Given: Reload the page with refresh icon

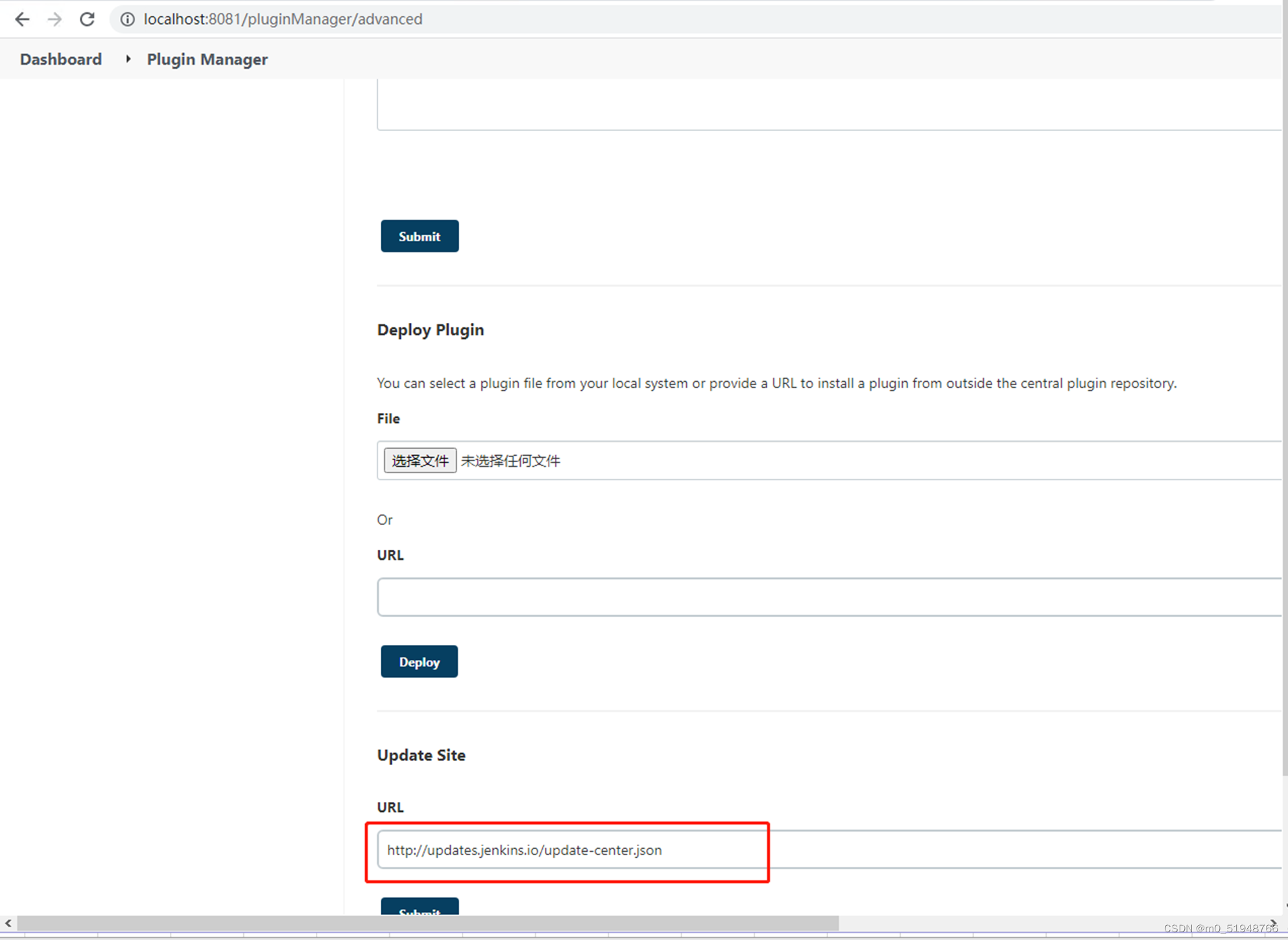Looking at the screenshot, I should point(87,19).
